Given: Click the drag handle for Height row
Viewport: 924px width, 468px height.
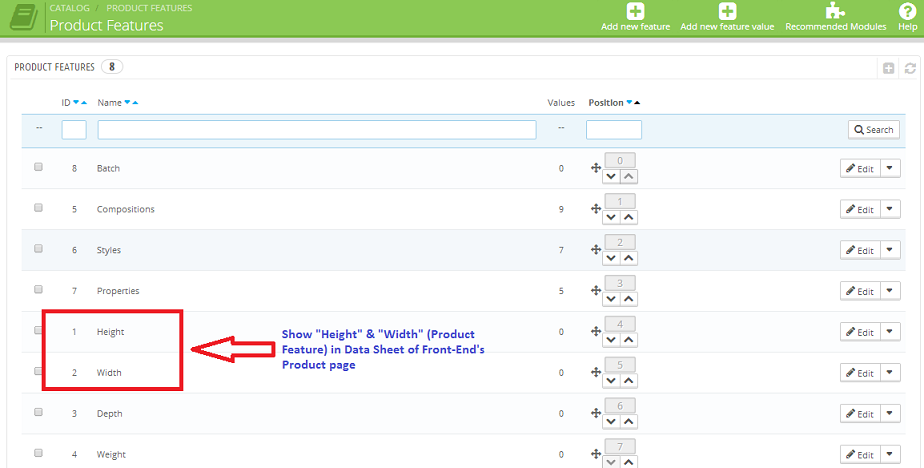Looking at the screenshot, I should [x=595, y=331].
